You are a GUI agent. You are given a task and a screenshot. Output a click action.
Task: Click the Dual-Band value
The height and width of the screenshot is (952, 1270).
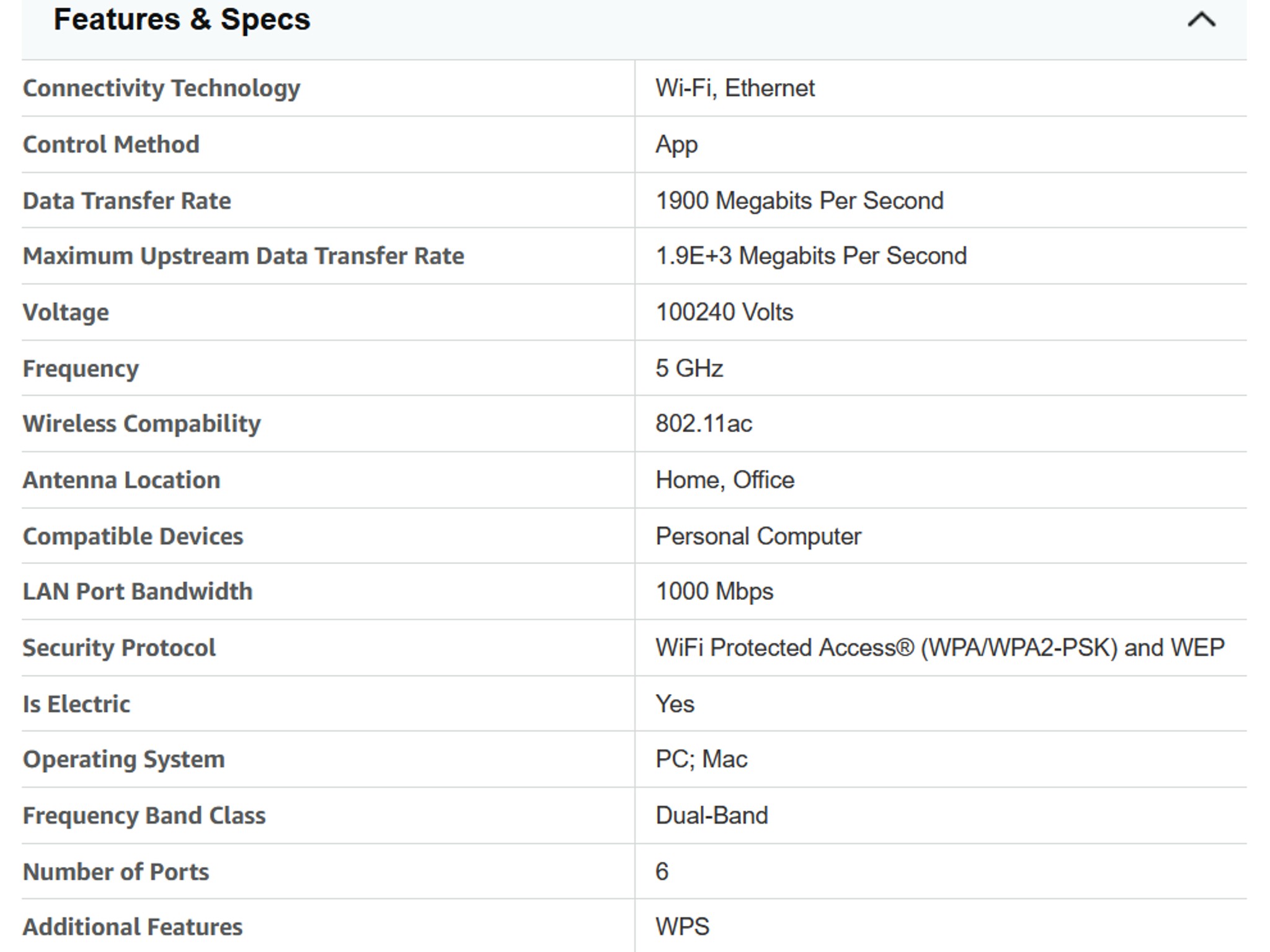[711, 816]
